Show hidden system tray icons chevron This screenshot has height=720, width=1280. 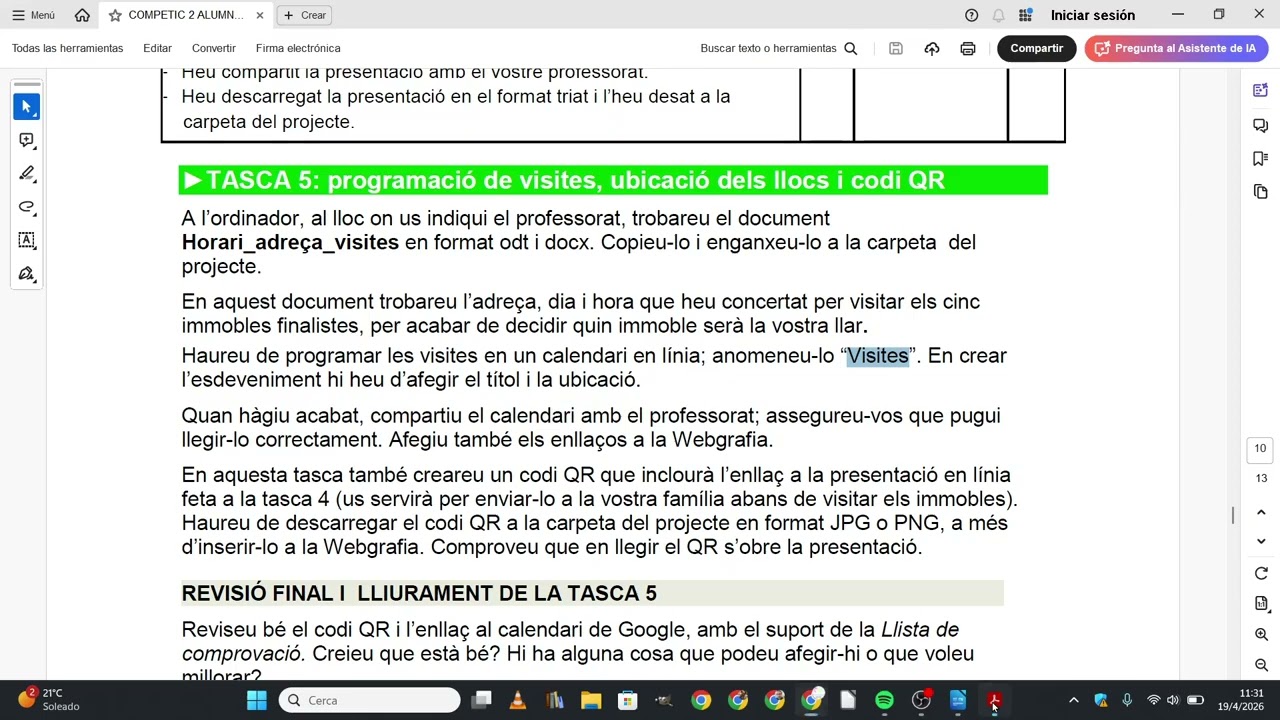point(1074,700)
